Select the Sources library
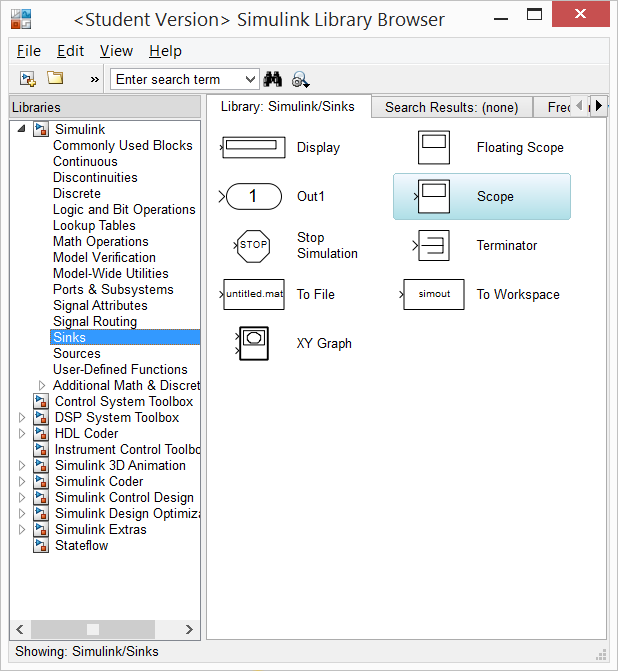The image size is (618, 671). 77,353
